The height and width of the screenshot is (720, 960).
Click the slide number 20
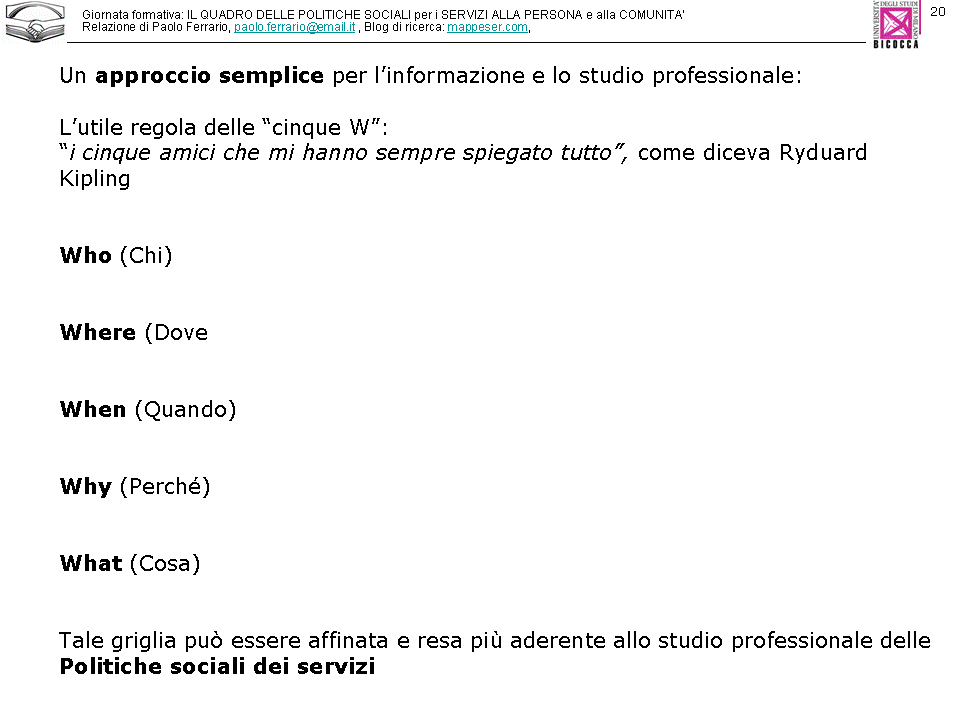point(937,11)
